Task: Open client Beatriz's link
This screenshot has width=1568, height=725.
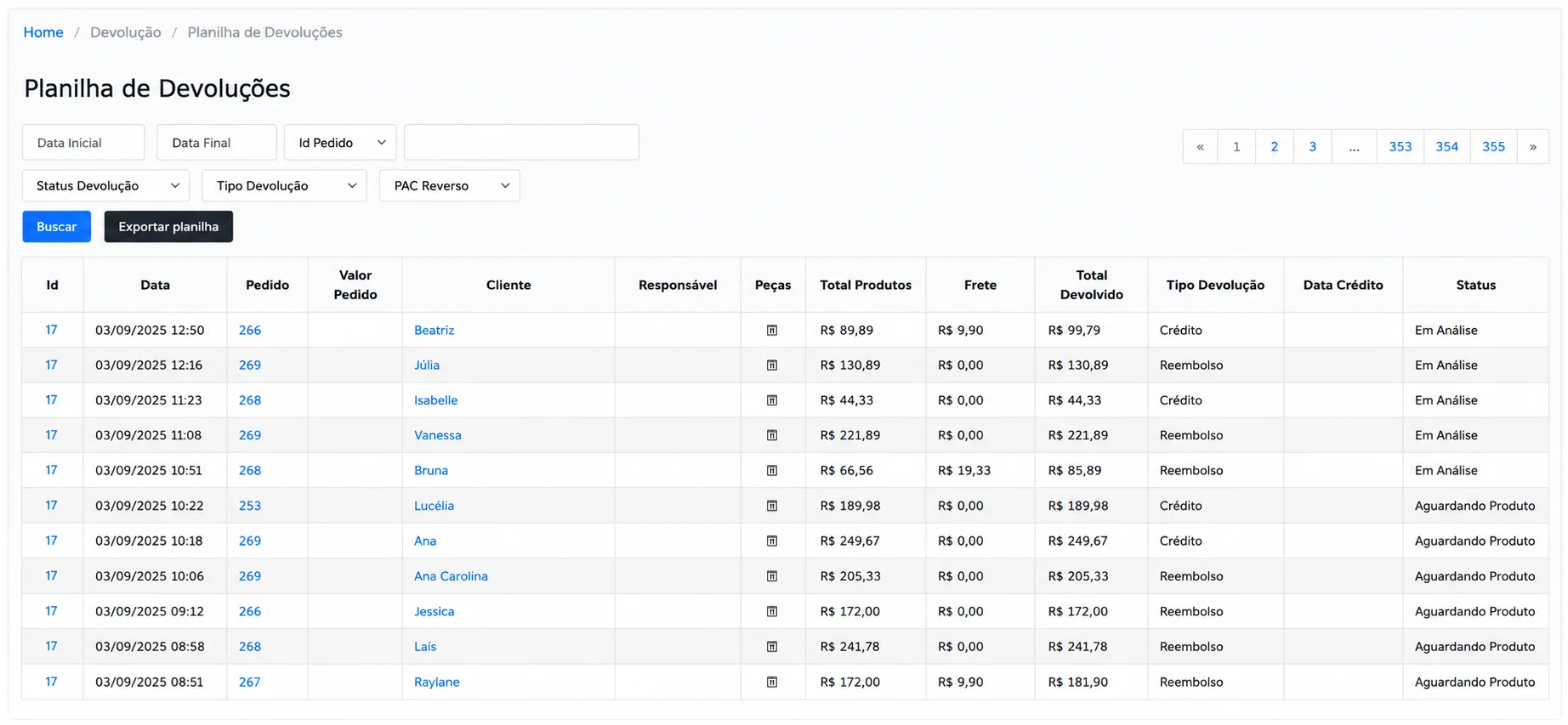Action: pyautogui.click(x=435, y=330)
